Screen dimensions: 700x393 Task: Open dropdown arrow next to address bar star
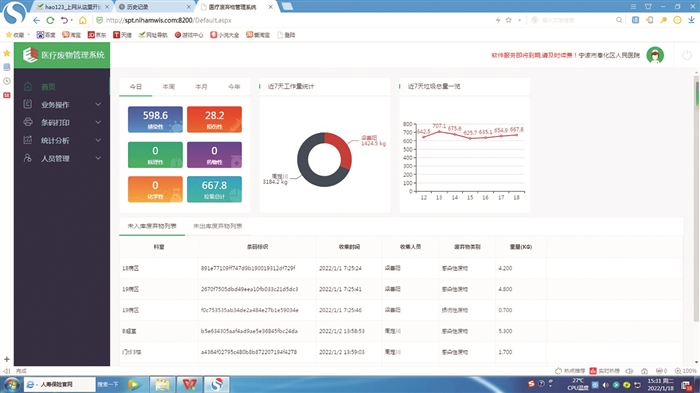pos(519,20)
